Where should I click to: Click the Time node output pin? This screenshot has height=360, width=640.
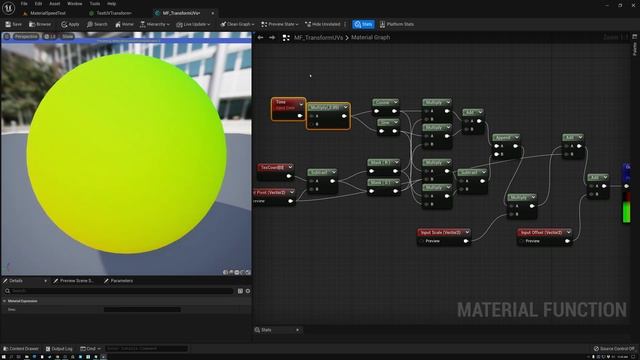point(300,116)
